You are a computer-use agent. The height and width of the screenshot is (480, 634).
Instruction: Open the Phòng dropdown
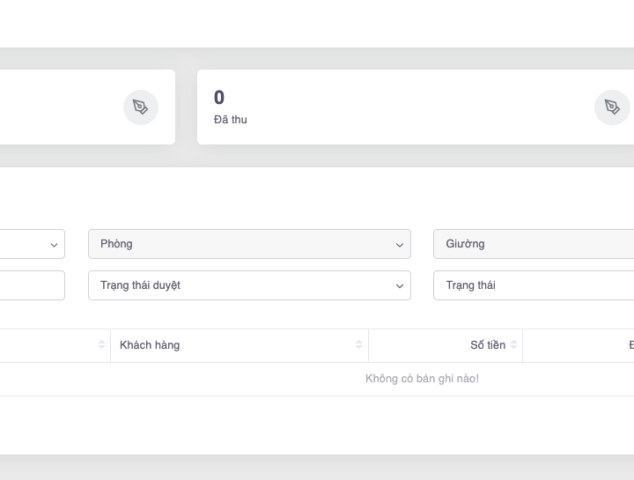[249, 245]
